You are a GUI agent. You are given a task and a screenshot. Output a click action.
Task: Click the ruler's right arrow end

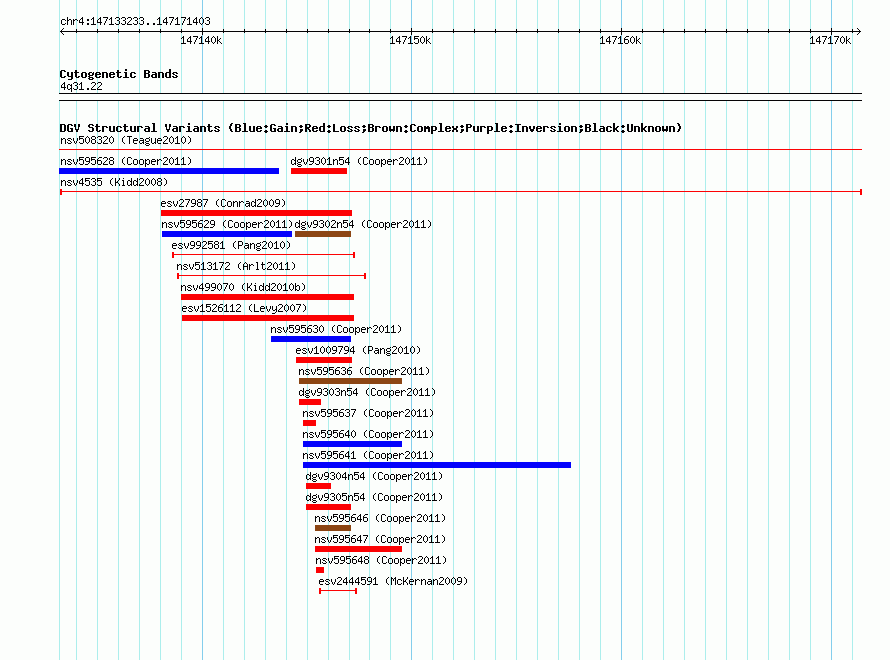point(858,31)
